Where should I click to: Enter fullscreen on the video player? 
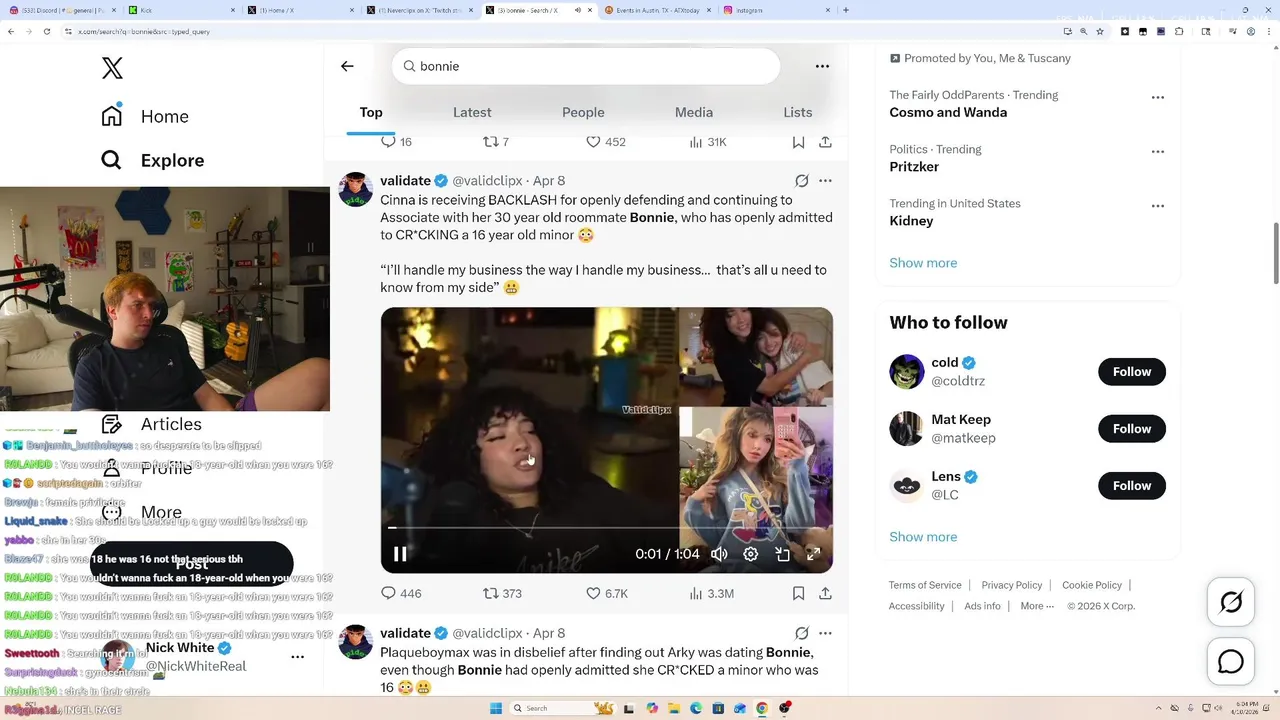pyautogui.click(x=814, y=554)
